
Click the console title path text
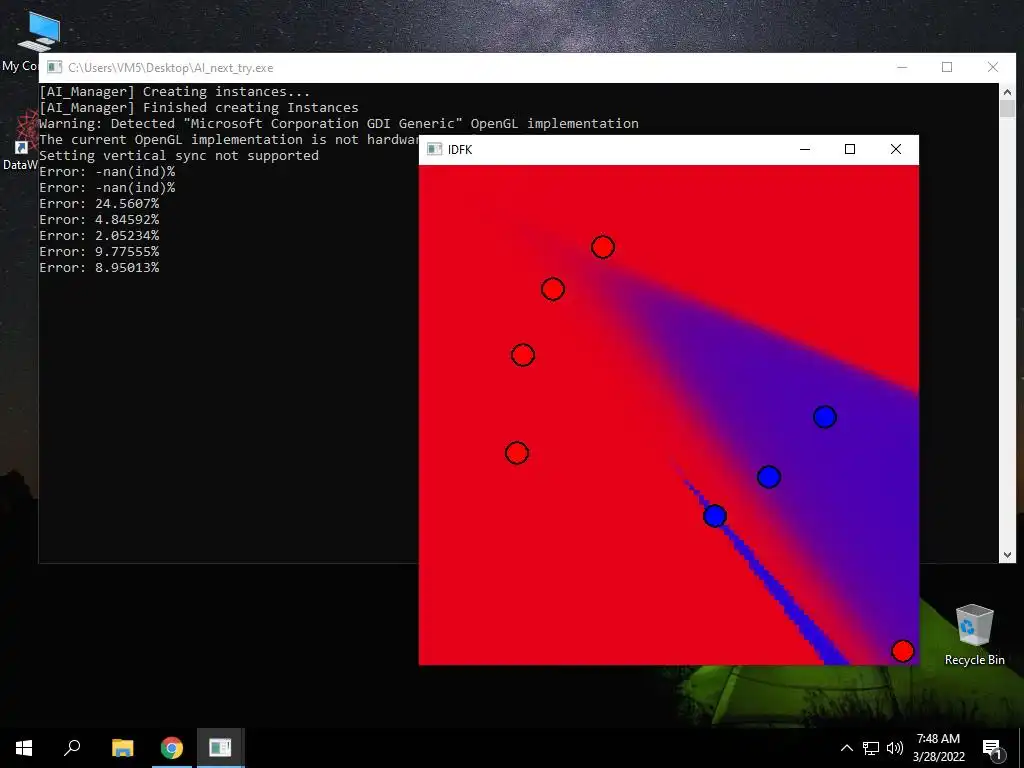point(170,68)
